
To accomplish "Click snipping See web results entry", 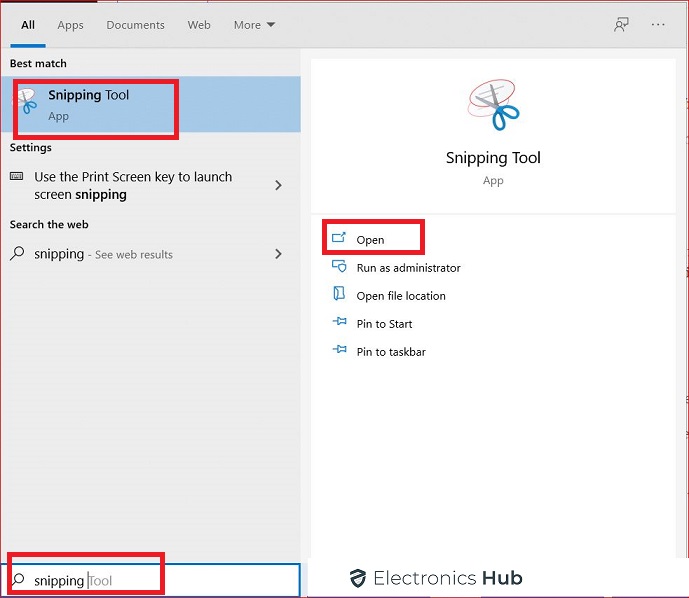I will point(151,254).
